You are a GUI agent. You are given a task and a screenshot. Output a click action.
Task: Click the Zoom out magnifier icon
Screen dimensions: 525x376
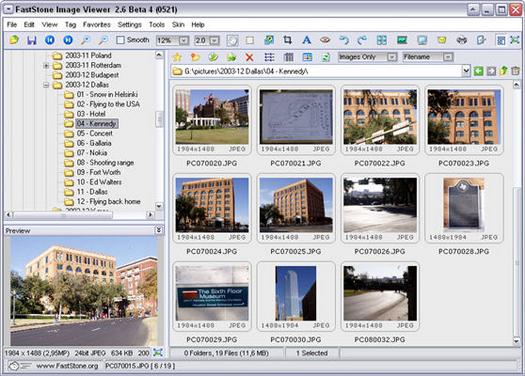[x=103, y=40]
